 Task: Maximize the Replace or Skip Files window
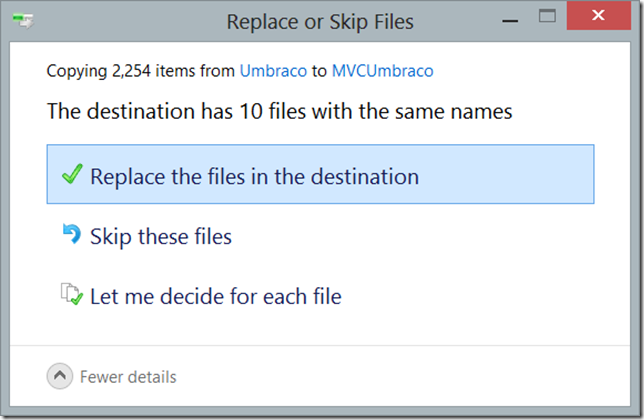click(547, 16)
